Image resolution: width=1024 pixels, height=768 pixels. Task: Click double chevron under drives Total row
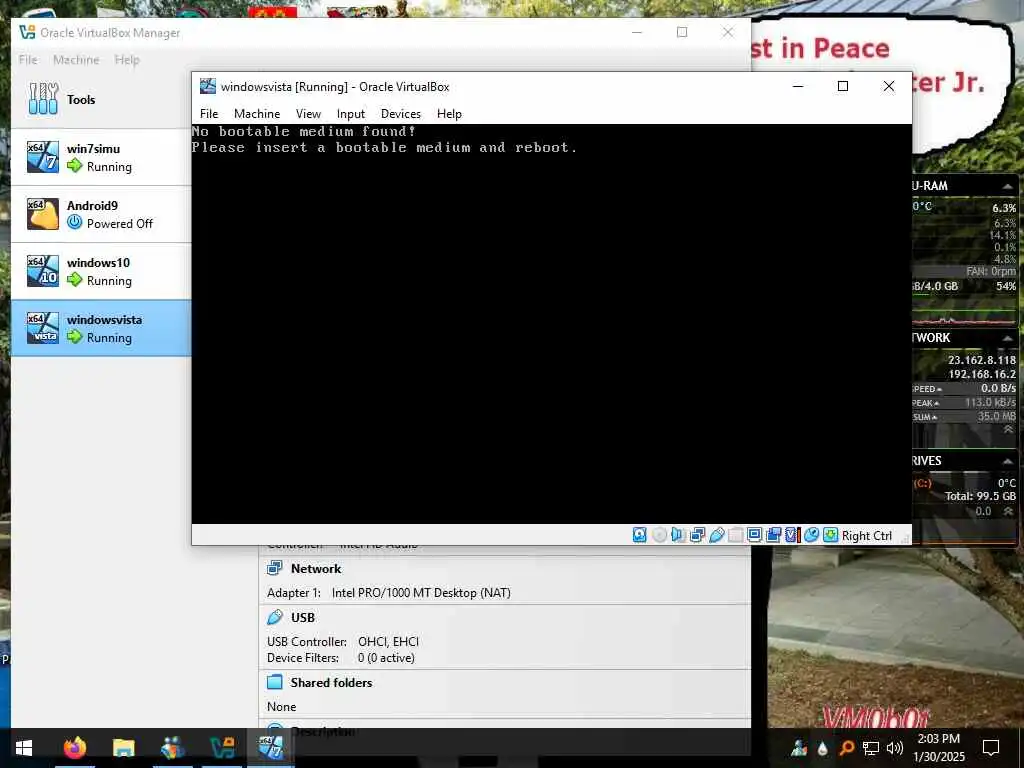pos(1008,511)
